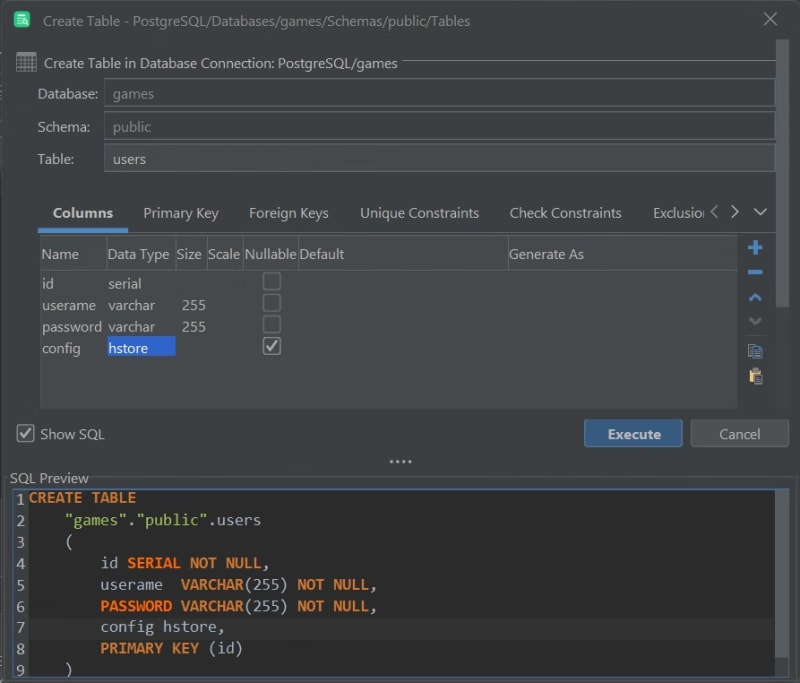Open the Exclusion tab
This screenshot has width=800, height=683.
tap(679, 213)
